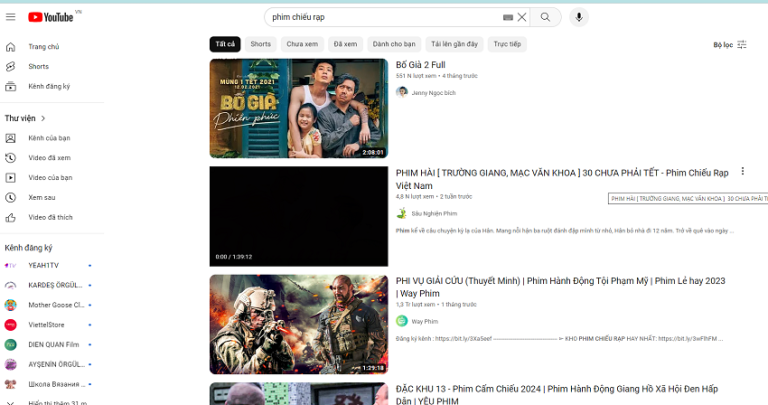Viewport: 768px width, 405px height.
Task: Start voice search with microphone icon
Action: click(x=579, y=17)
